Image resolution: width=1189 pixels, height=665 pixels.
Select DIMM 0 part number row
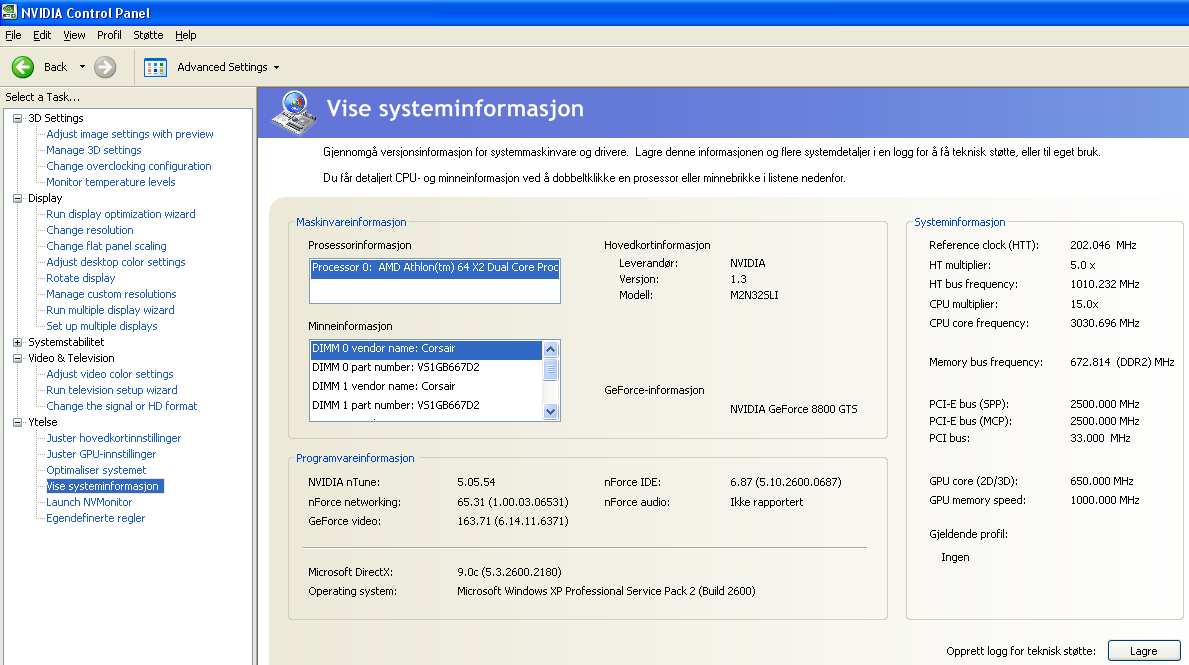coord(426,367)
